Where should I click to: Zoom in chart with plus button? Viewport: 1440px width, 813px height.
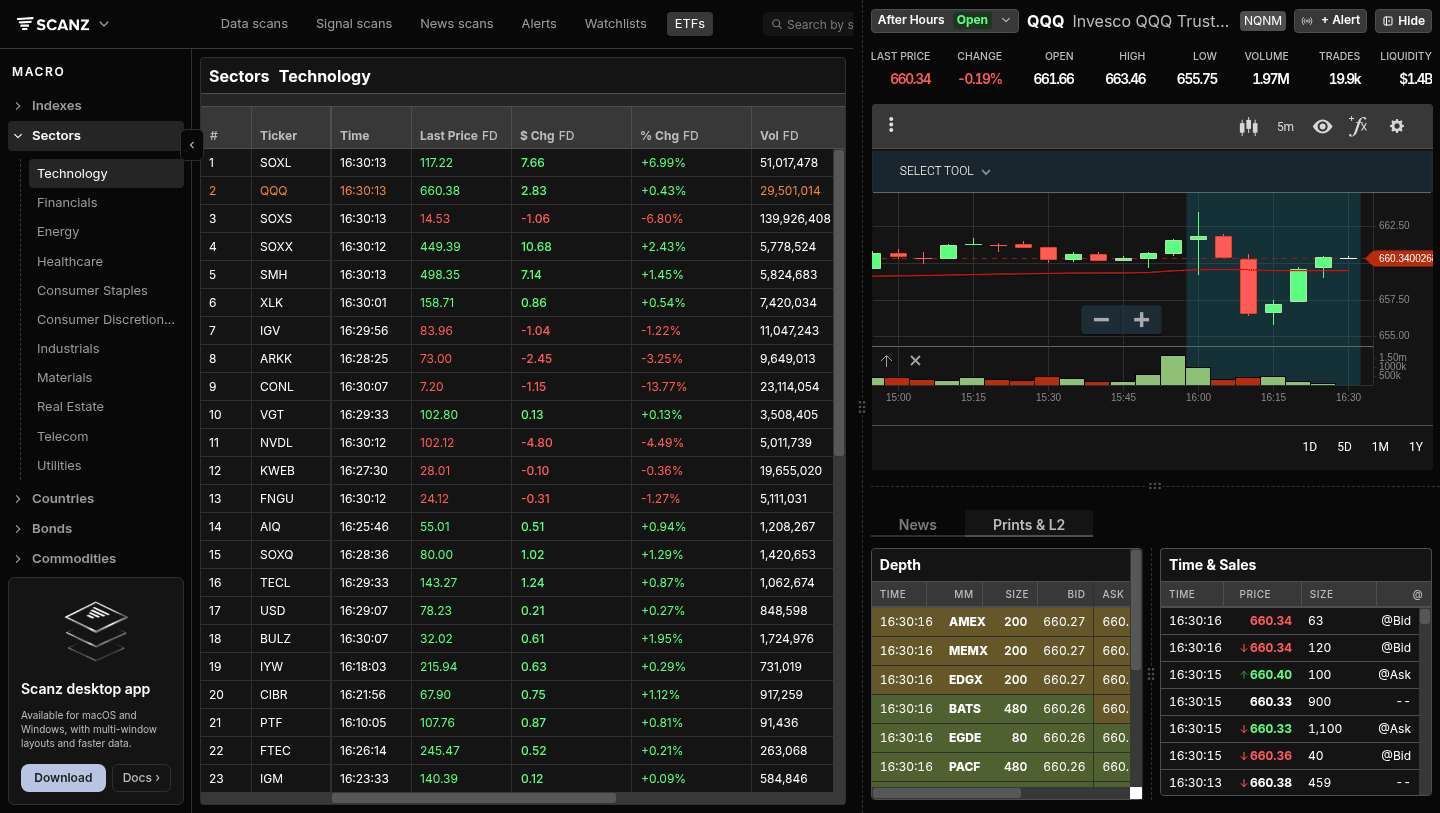click(1141, 320)
